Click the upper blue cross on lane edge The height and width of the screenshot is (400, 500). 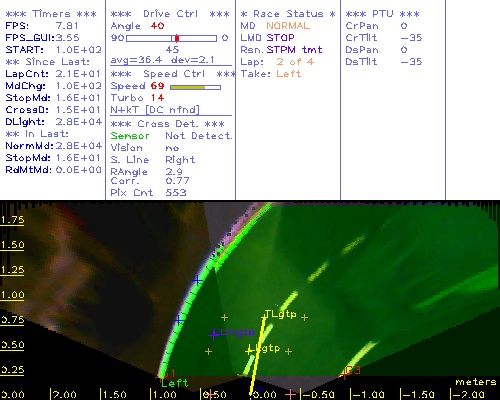[197, 281]
